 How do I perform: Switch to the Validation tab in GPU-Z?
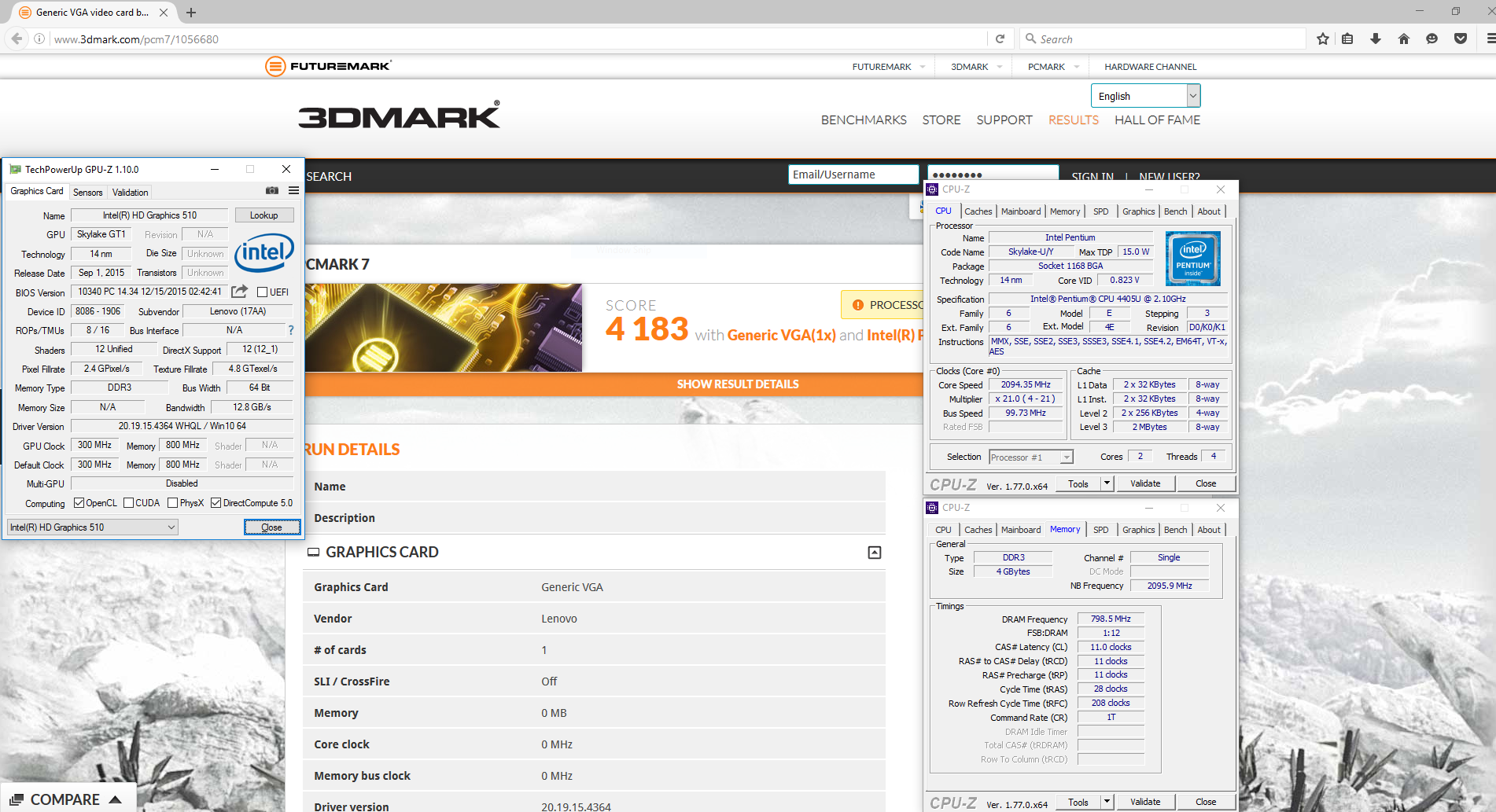tap(130, 192)
